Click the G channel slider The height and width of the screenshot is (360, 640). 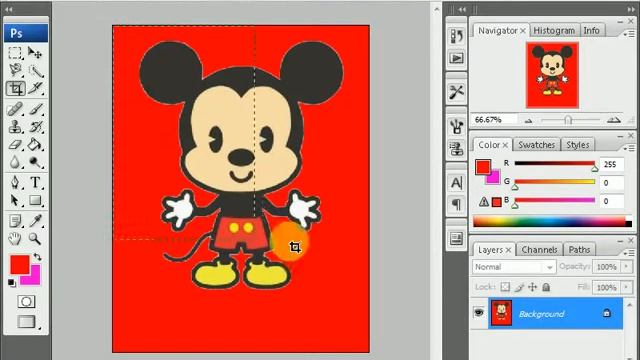pos(555,182)
